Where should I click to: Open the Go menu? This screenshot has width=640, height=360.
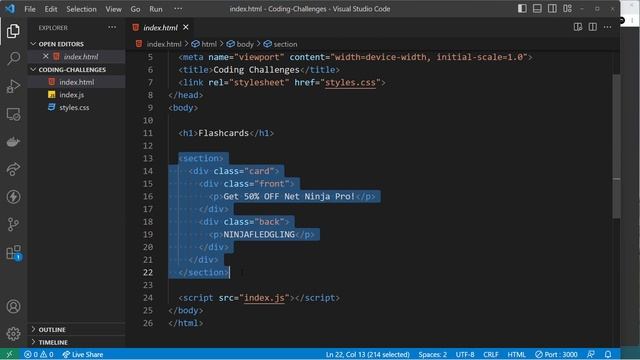pyautogui.click(x=136, y=9)
